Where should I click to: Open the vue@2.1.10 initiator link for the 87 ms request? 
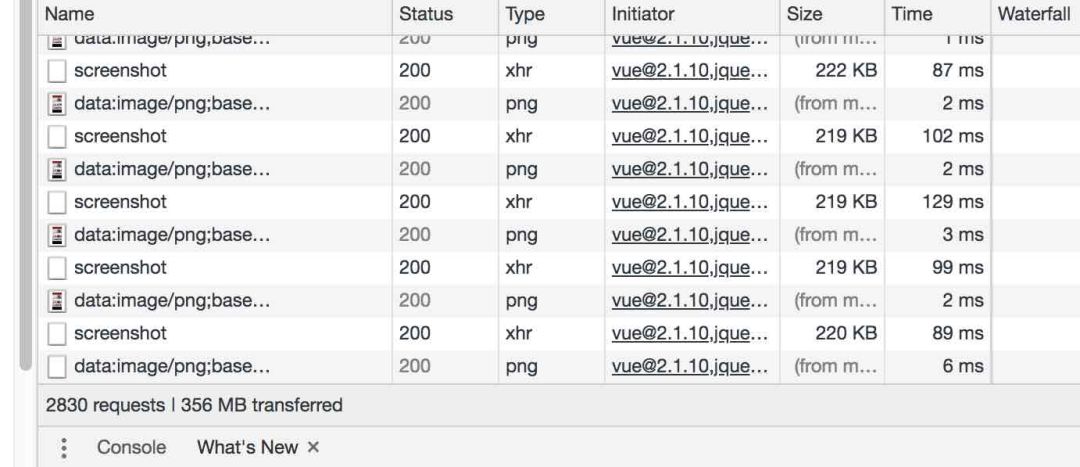coord(688,71)
